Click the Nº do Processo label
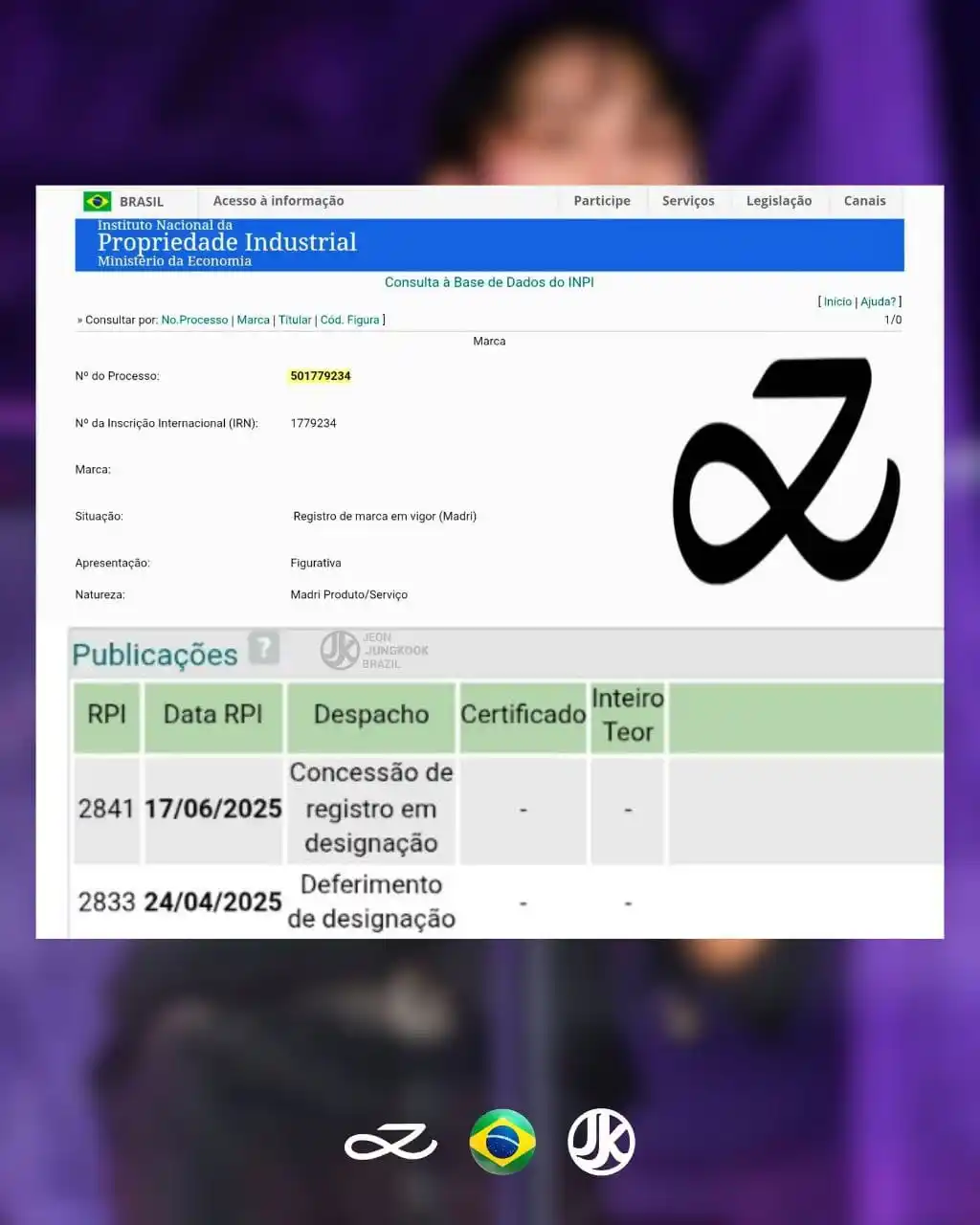980x1225 pixels. point(118,376)
